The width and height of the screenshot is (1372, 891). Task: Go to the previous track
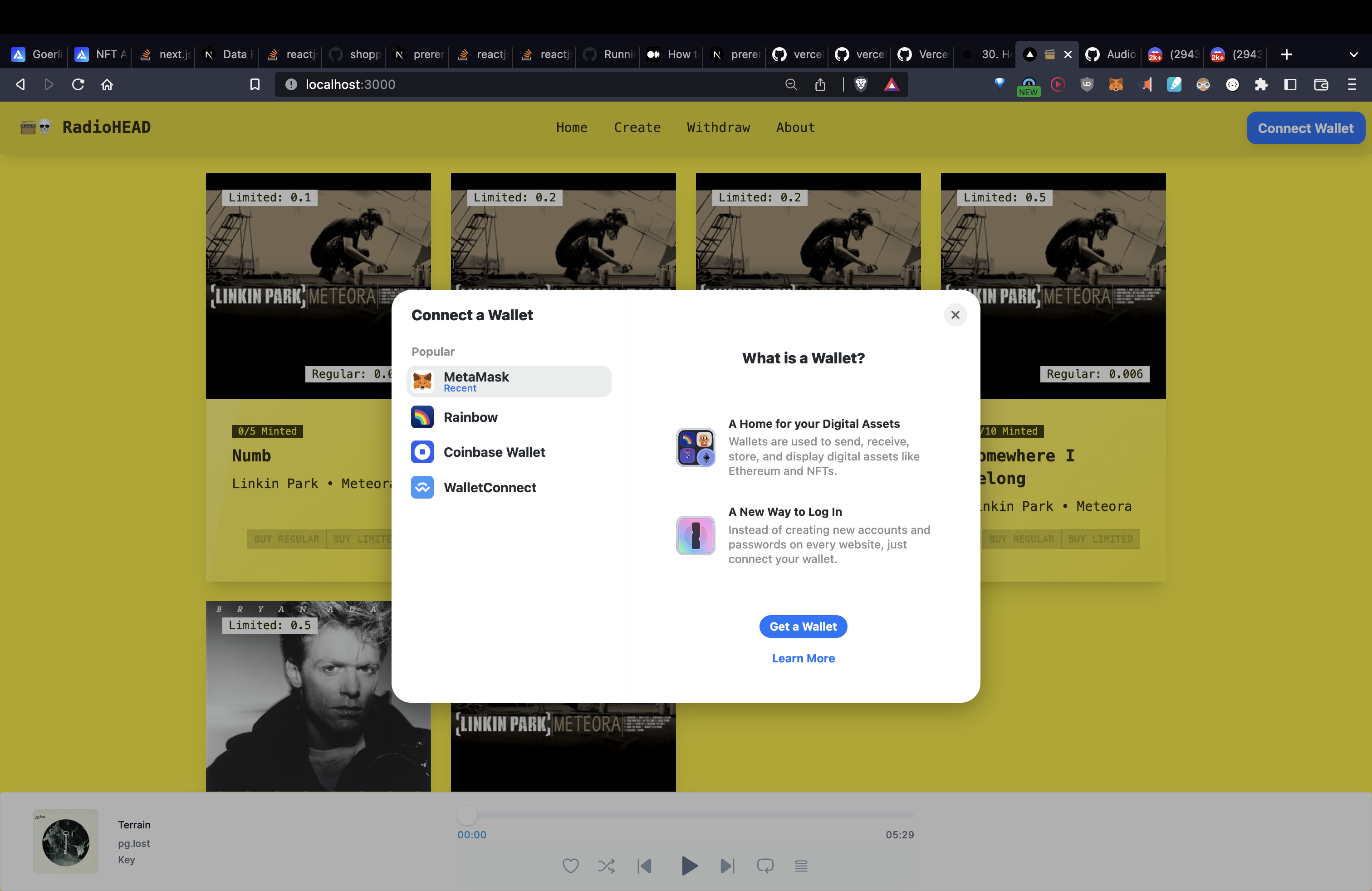coord(645,865)
